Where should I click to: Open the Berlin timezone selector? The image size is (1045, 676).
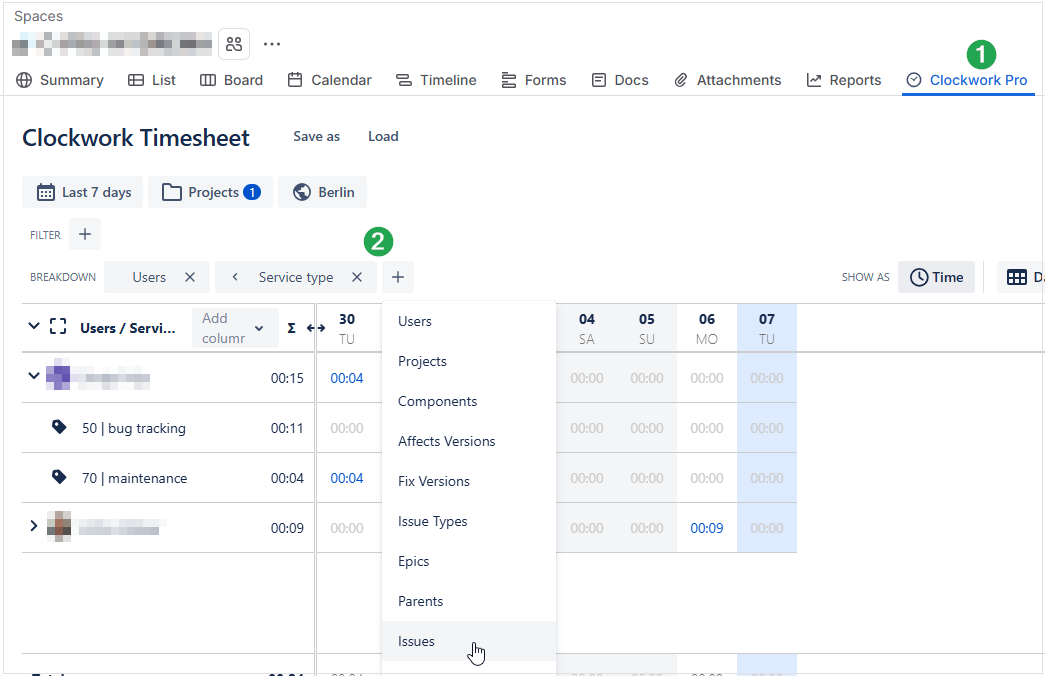tap(323, 192)
